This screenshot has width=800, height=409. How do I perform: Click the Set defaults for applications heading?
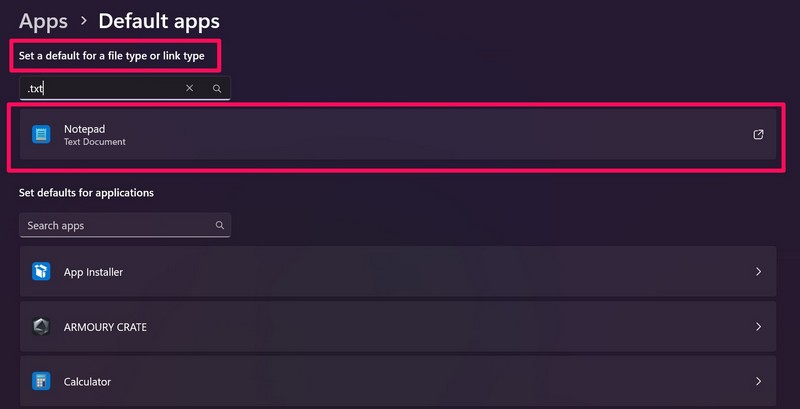click(86, 192)
